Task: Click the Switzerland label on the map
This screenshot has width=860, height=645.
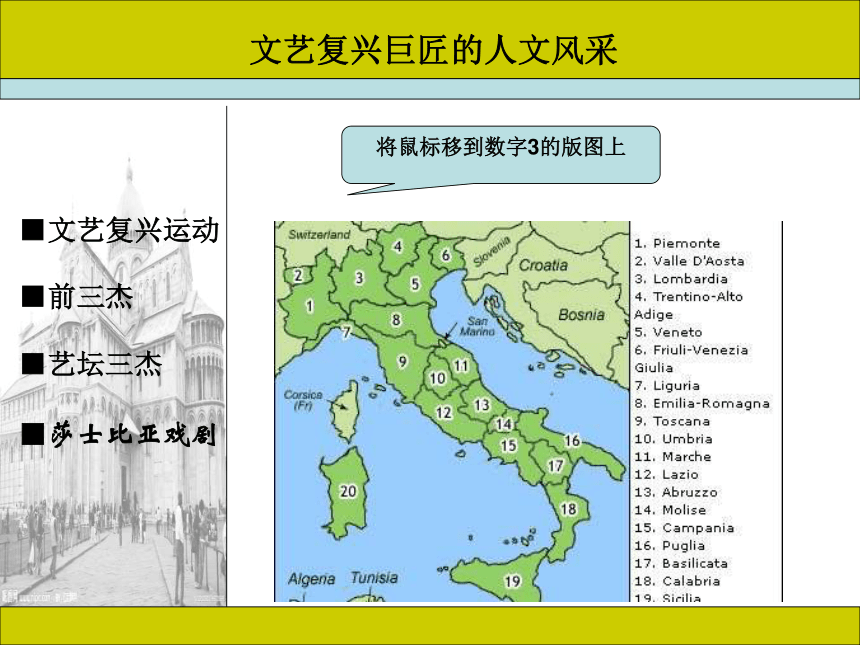Action: click(319, 235)
